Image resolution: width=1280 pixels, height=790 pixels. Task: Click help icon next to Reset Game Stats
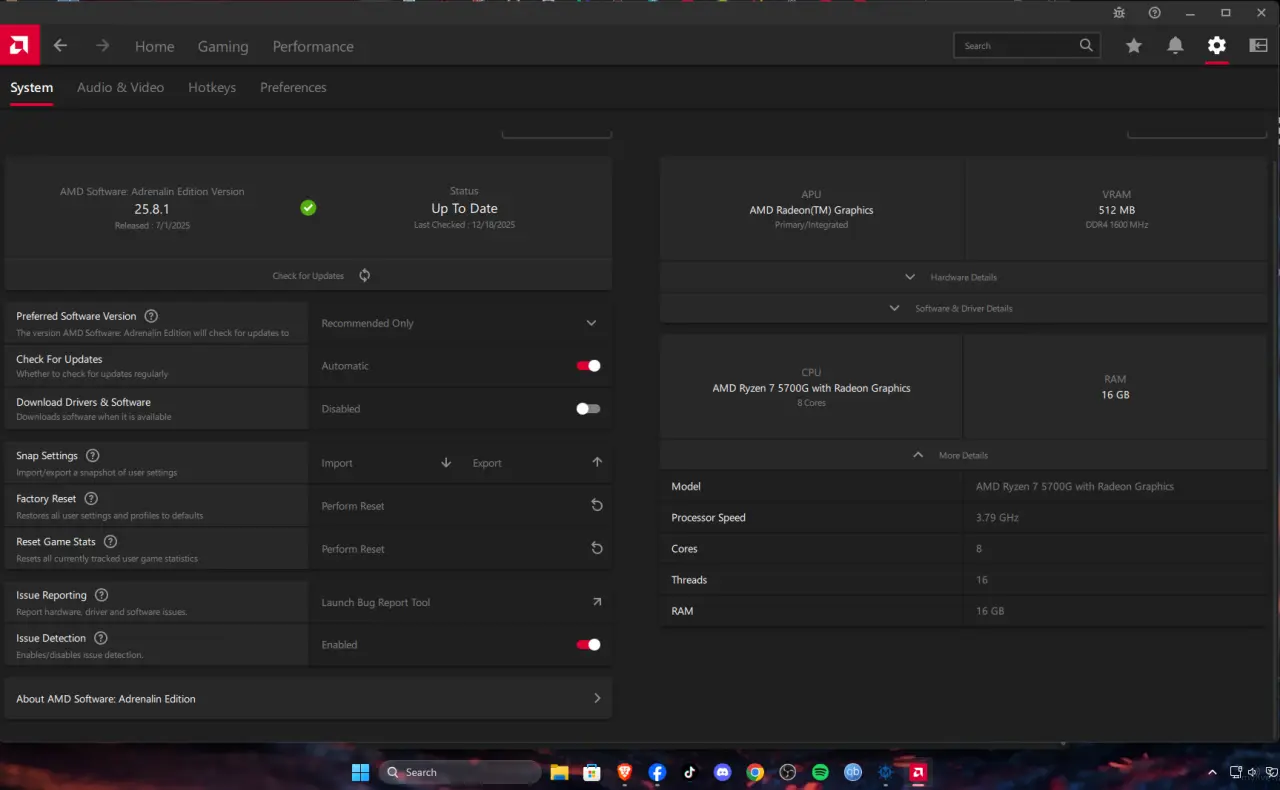[110, 542]
